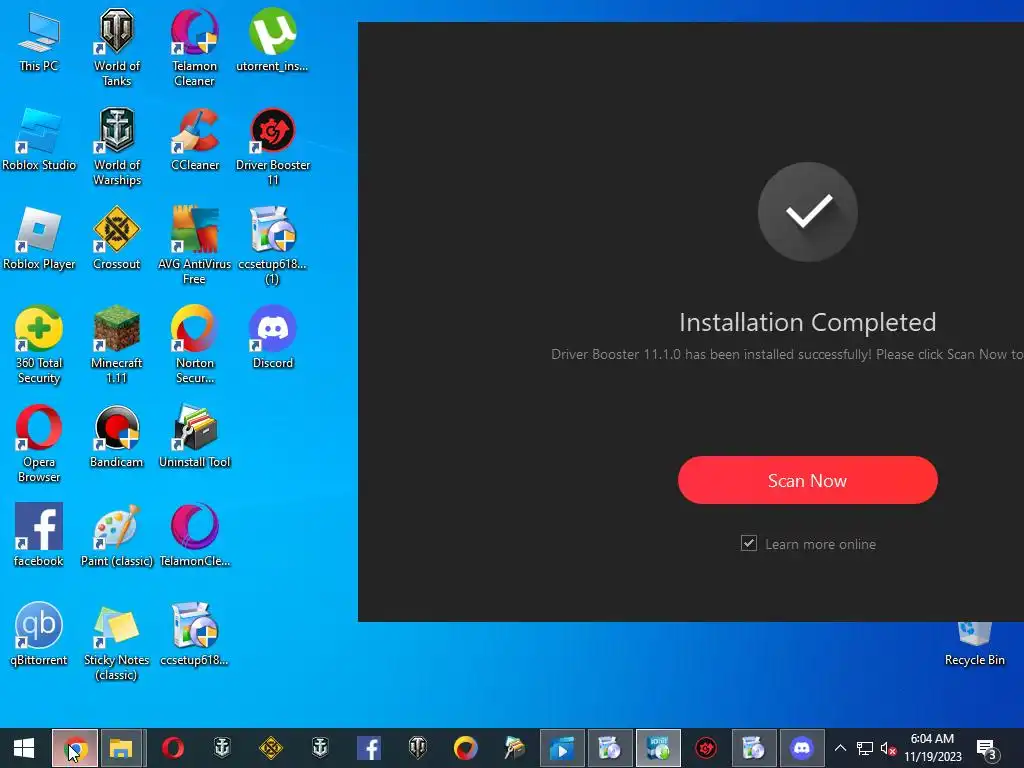Open the Windows Start menu
Image resolution: width=1024 pixels, height=768 pixels.
pyautogui.click(x=24, y=748)
